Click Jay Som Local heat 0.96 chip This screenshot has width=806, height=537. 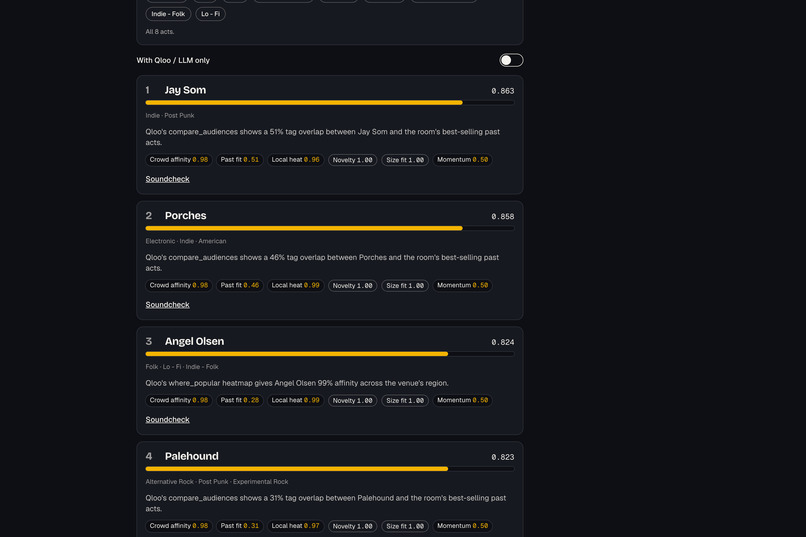[296, 160]
